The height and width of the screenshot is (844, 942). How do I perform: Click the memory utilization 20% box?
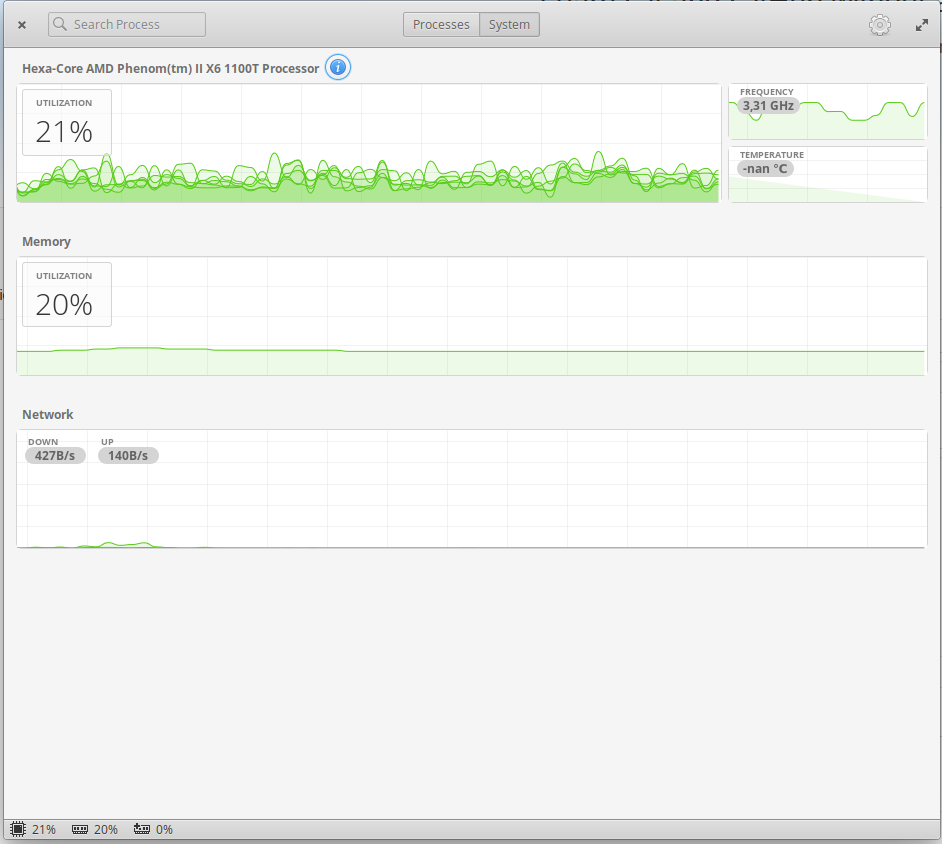pos(67,294)
